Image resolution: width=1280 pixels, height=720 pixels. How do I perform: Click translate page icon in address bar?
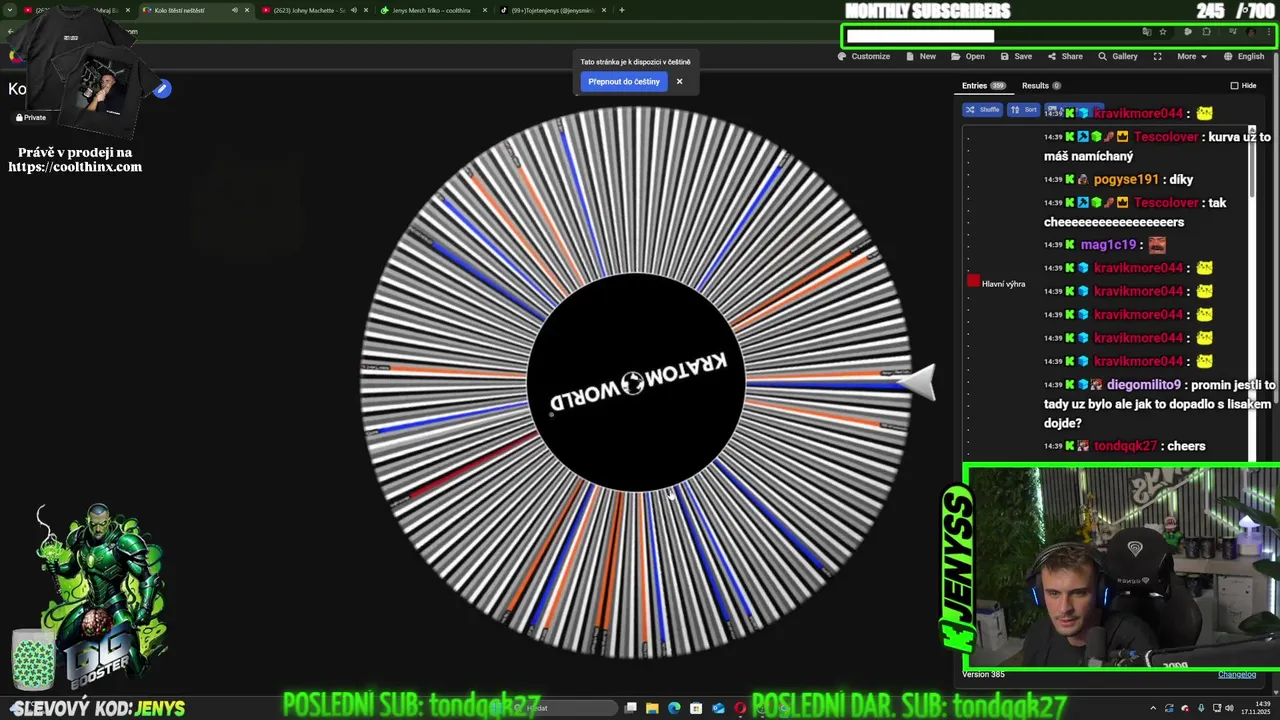[1147, 32]
